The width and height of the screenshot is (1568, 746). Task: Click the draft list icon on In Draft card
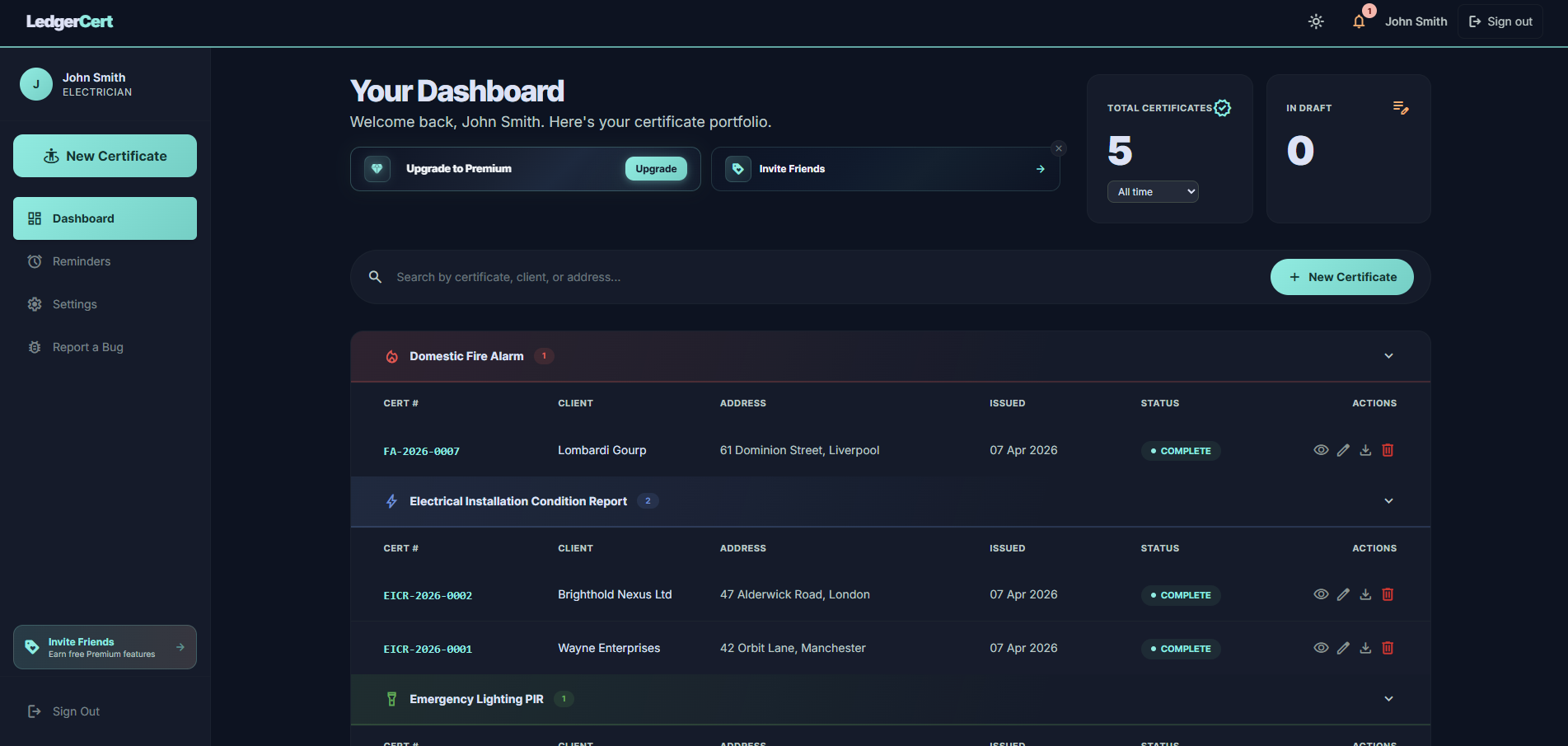click(1401, 107)
